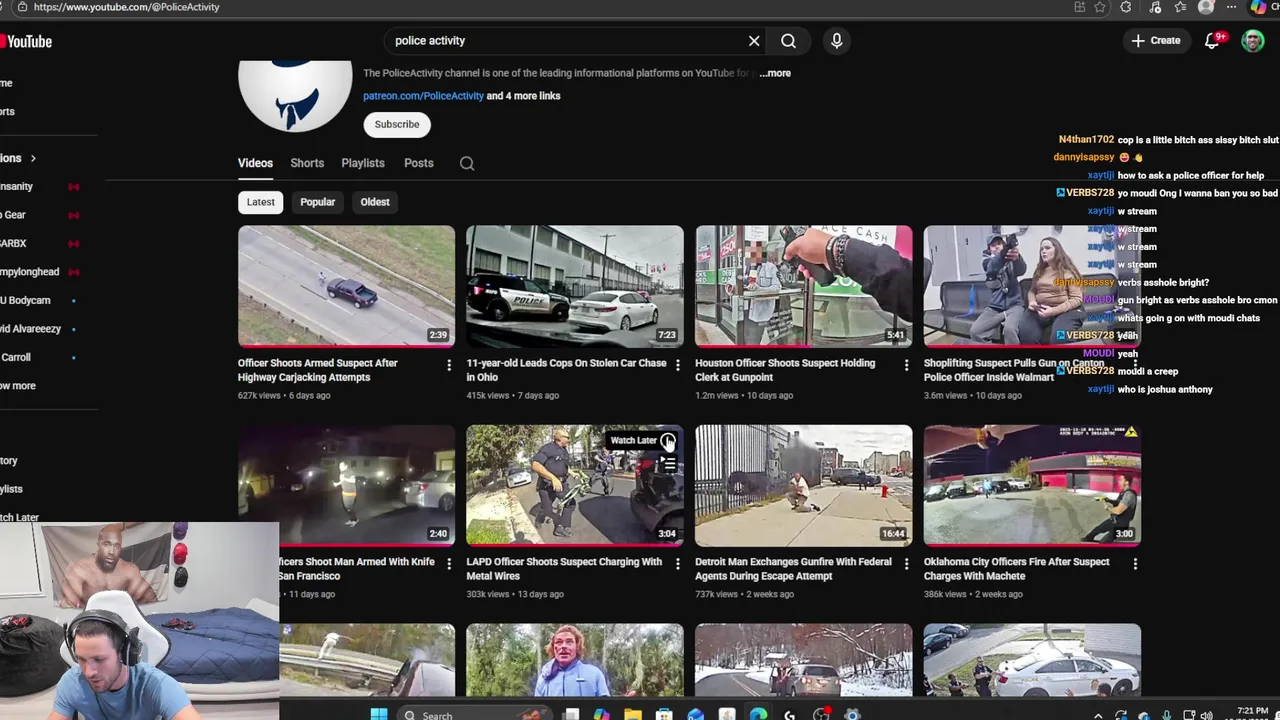Open options for LAPD Officer video

click(677, 564)
